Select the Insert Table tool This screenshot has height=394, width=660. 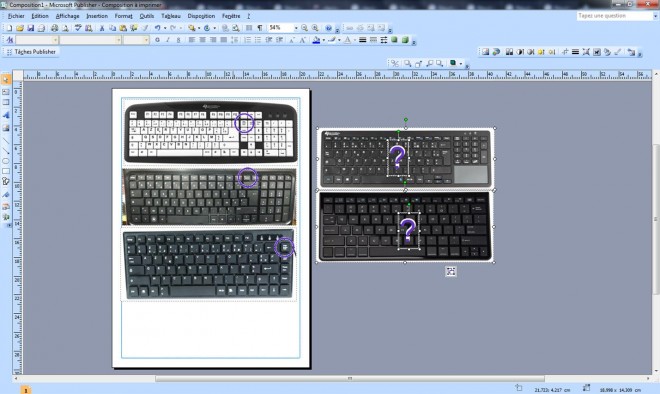(6, 103)
